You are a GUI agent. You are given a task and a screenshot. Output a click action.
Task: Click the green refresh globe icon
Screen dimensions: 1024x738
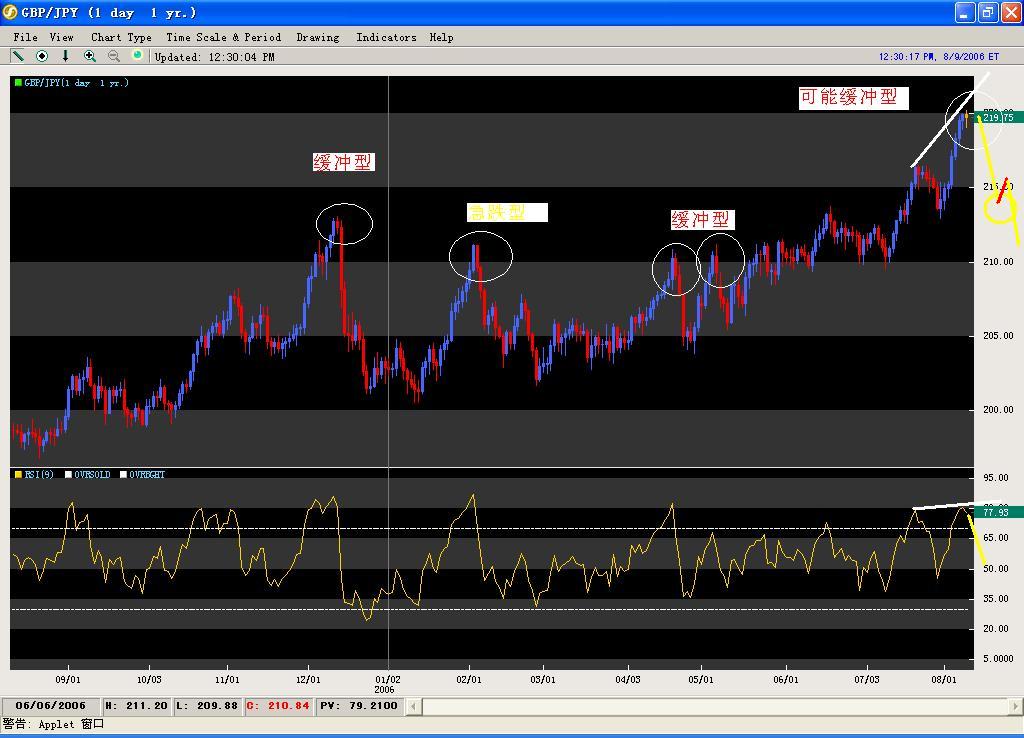coord(137,55)
